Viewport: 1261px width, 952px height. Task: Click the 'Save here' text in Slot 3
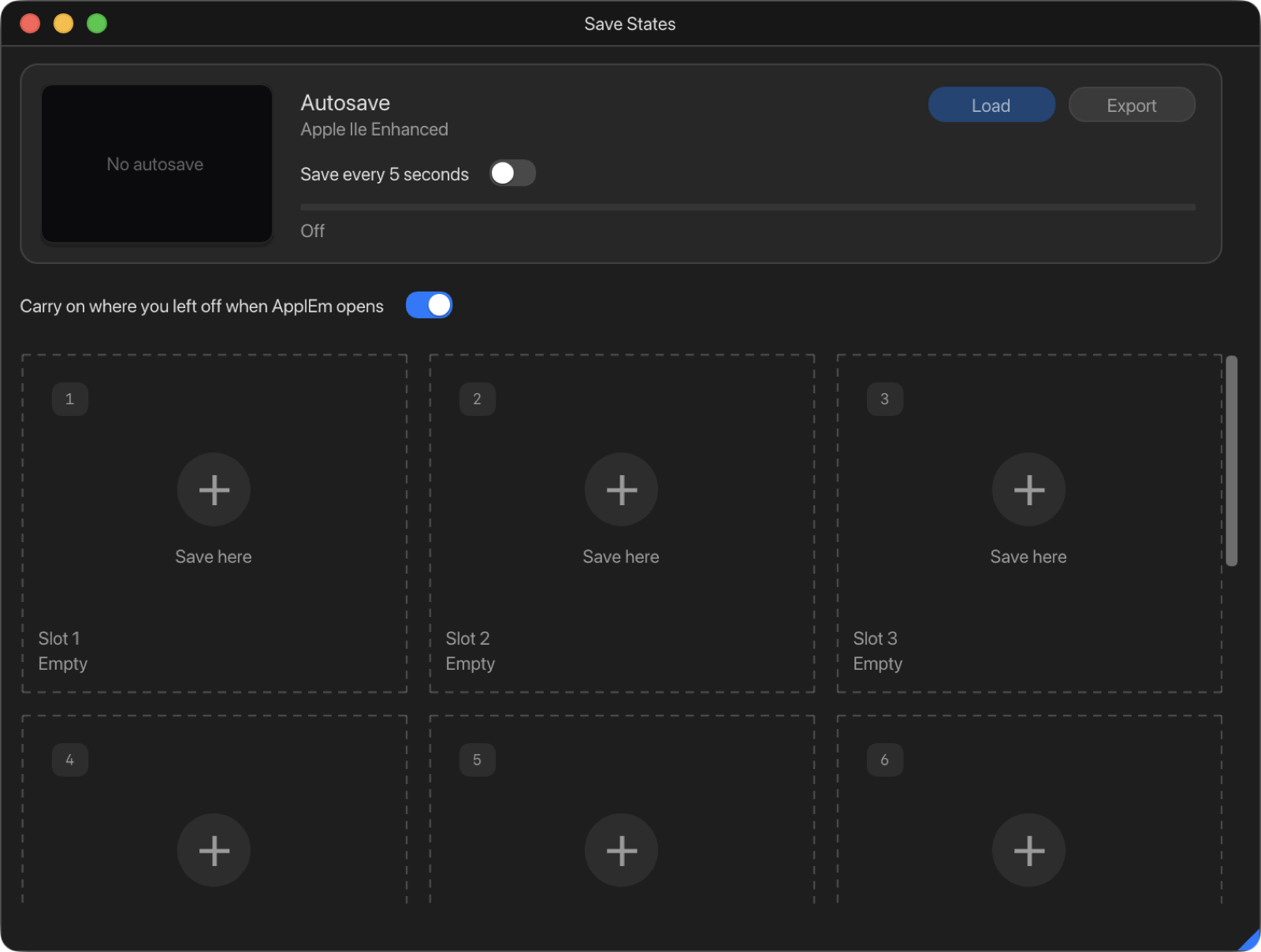click(1029, 556)
